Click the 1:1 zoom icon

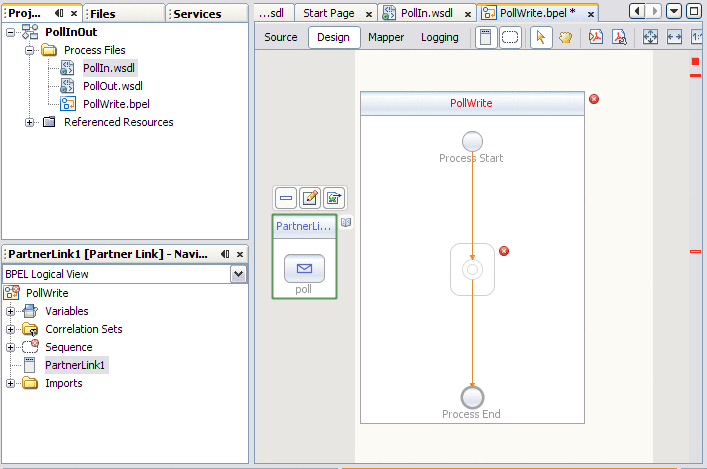[697, 37]
